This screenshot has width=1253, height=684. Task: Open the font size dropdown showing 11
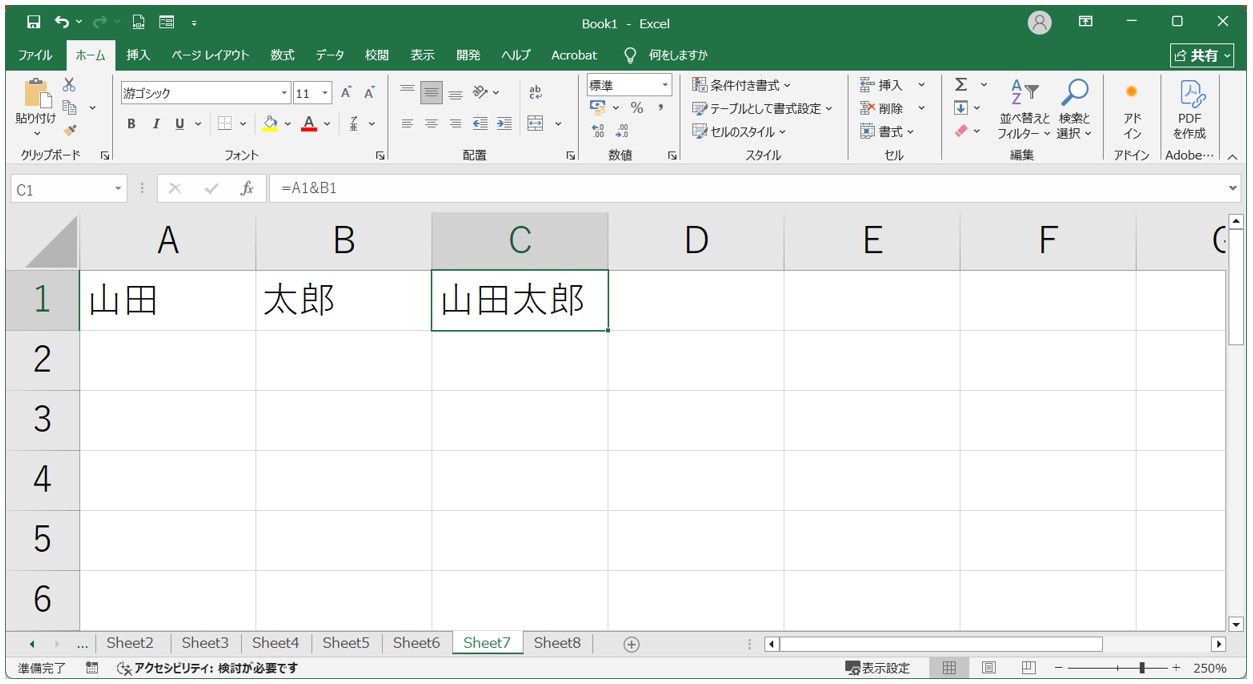point(325,93)
